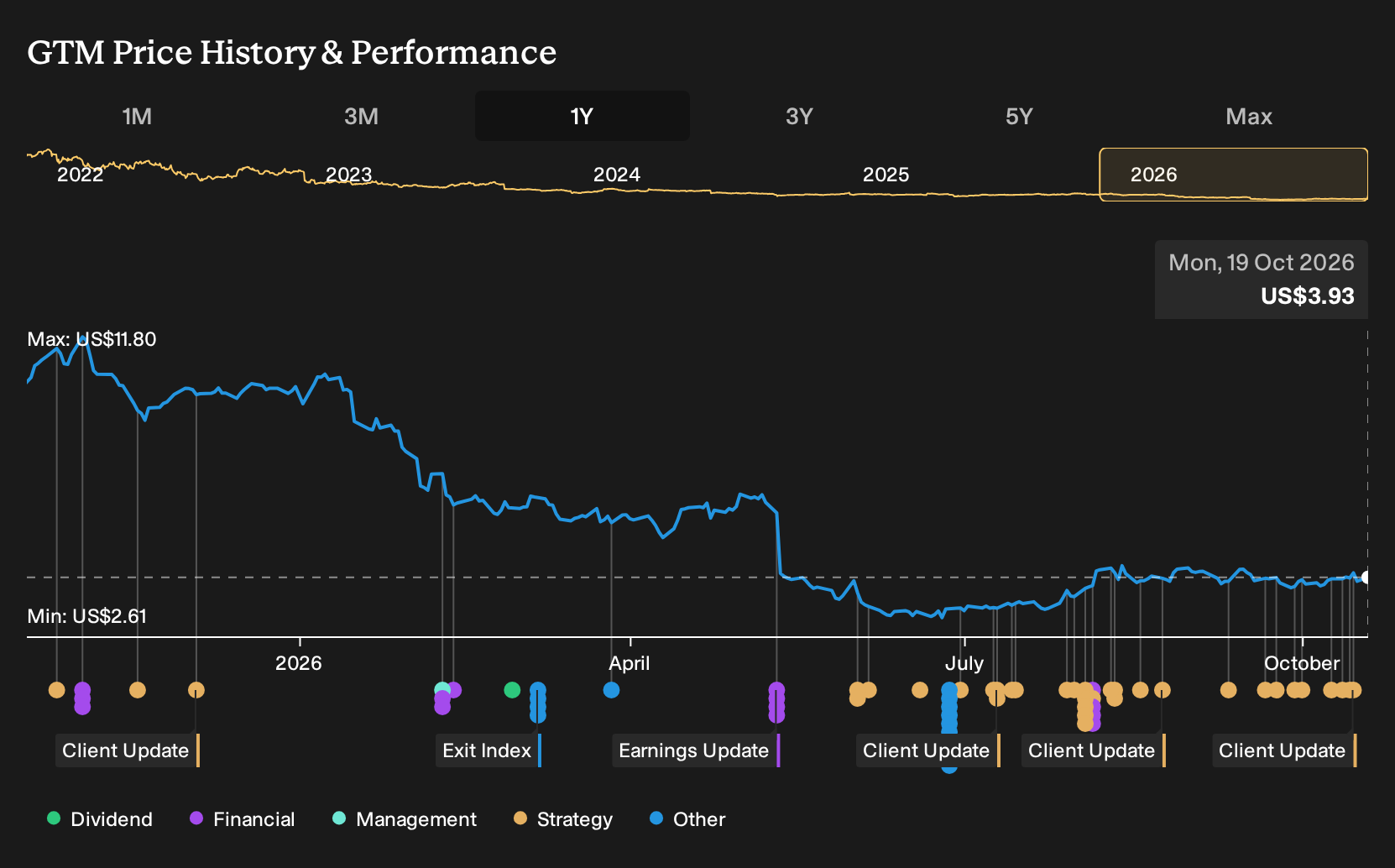Click the highlighted 2026 navigator window

tap(1234, 175)
